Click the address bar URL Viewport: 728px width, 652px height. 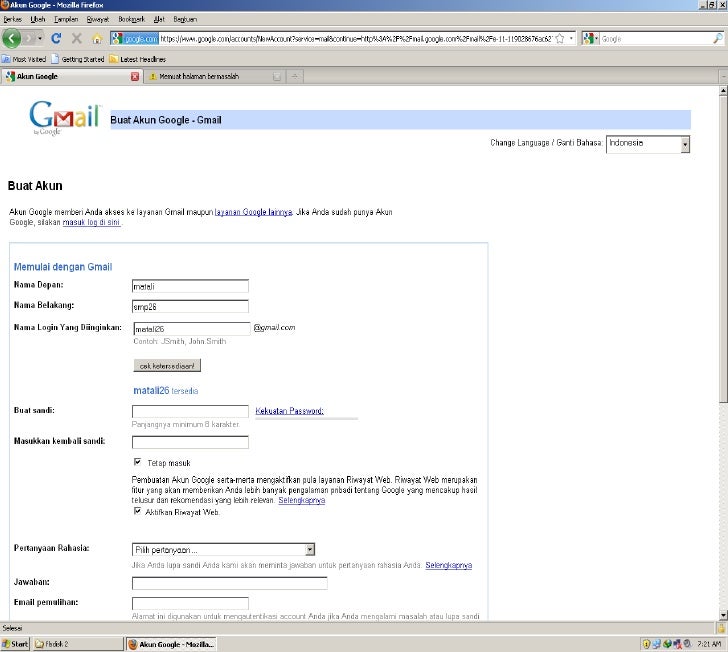tap(356, 39)
